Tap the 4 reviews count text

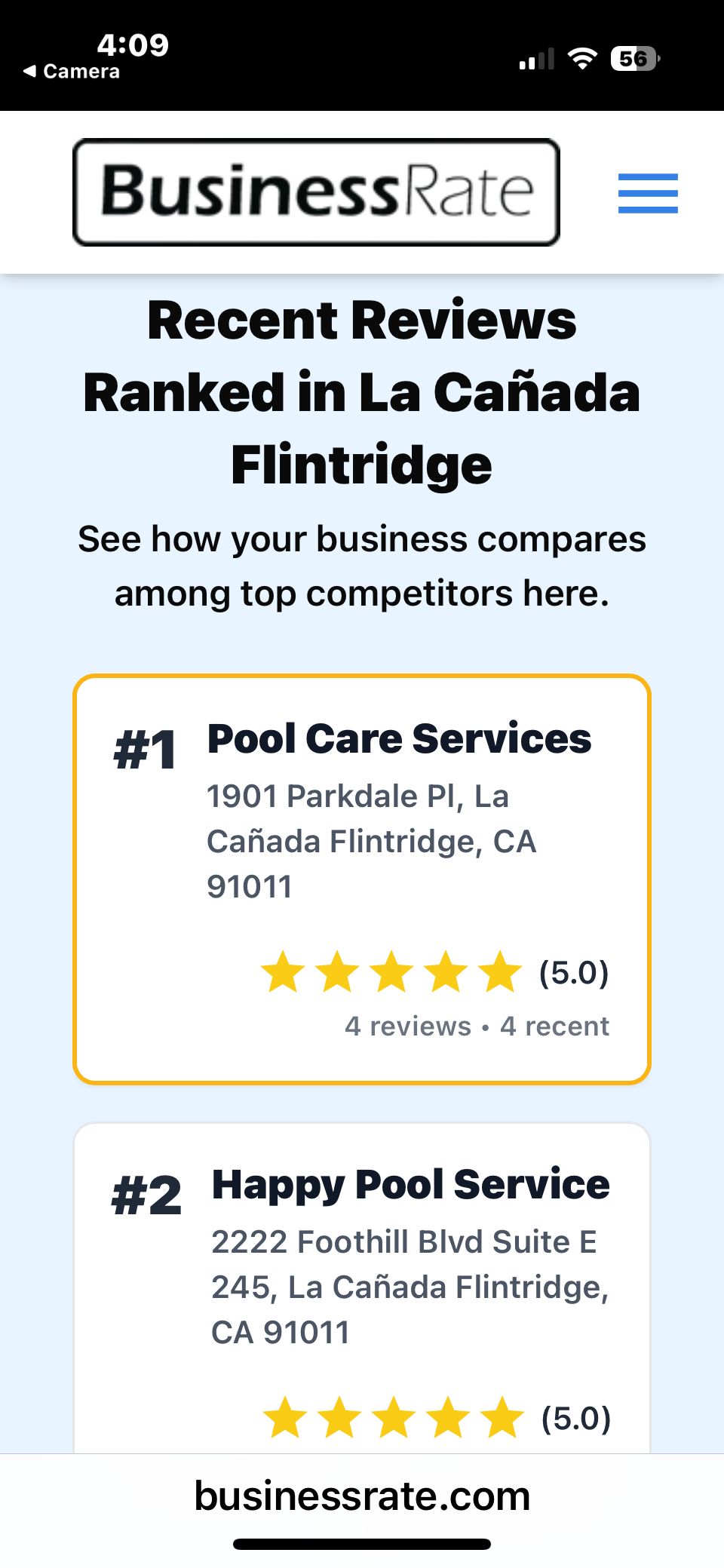[407, 1026]
